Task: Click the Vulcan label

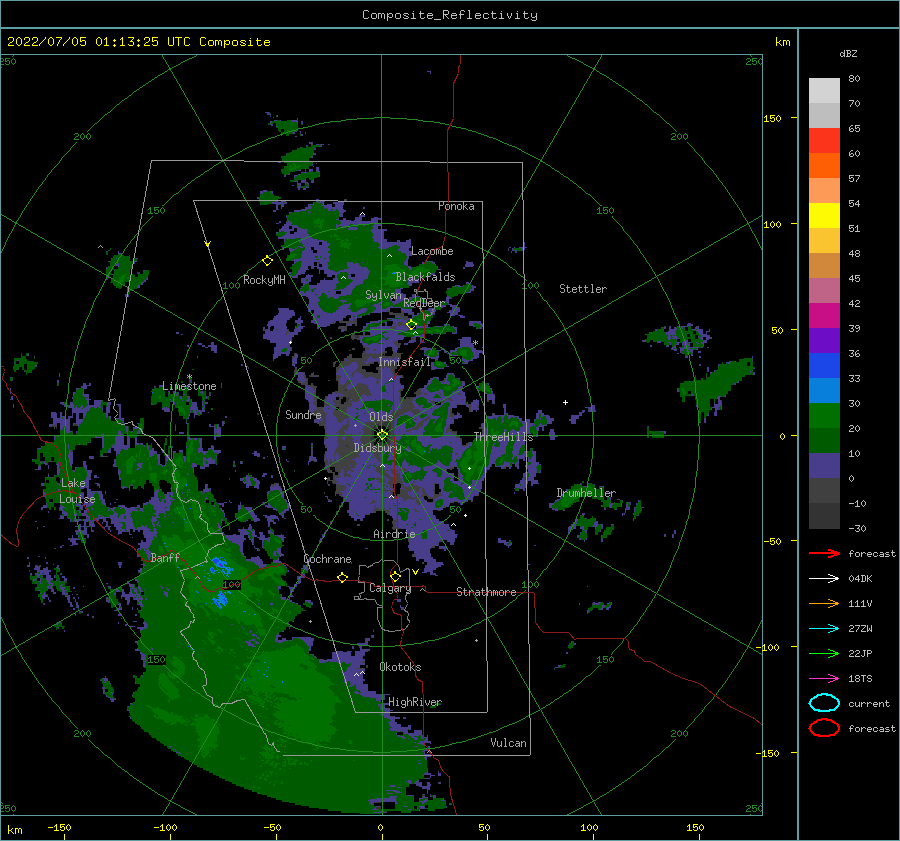Action: pyautogui.click(x=509, y=743)
